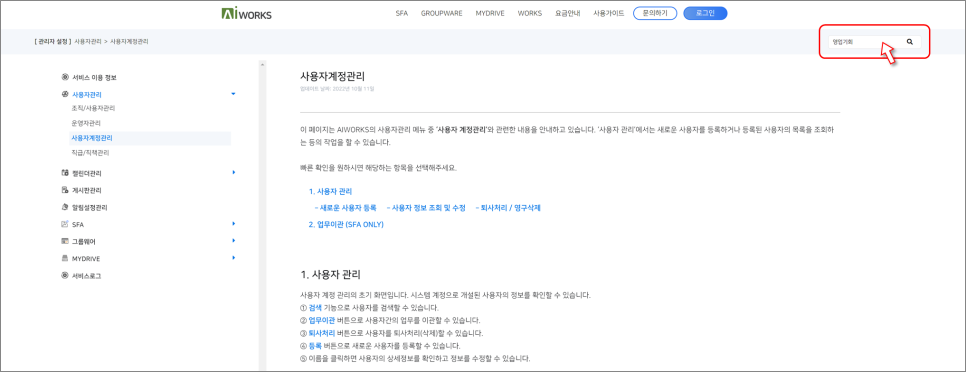Click the 게시판관리 board icon

(x=65, y=190)
